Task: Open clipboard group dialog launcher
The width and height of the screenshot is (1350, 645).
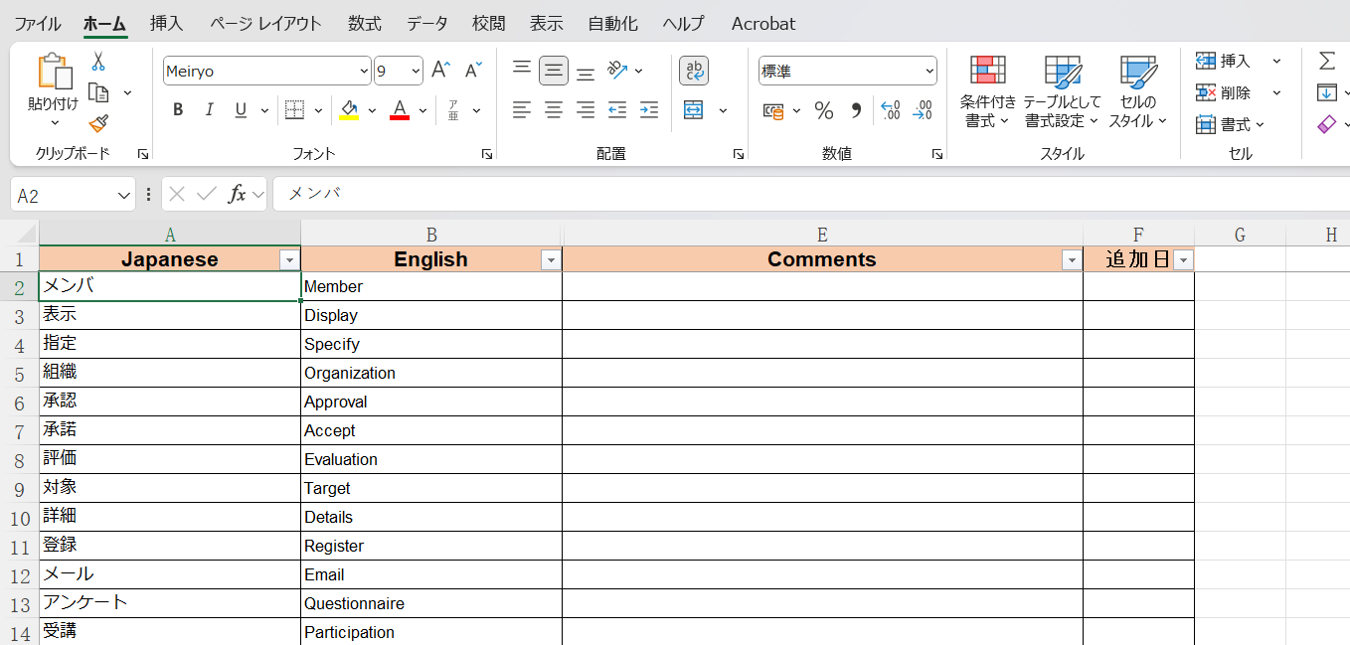Action: 143,154
